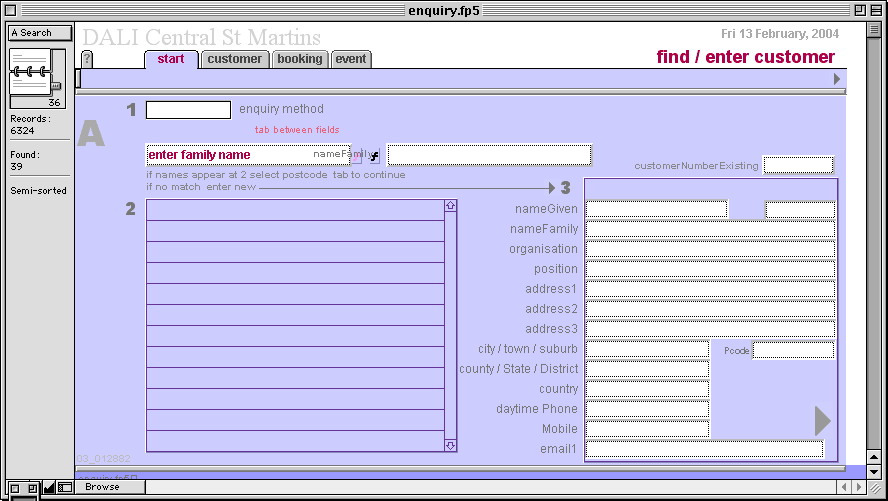This screenshot has height=501, width=888.
Task: Click the 'enter family name' field
Action: [x=230, y=155]
